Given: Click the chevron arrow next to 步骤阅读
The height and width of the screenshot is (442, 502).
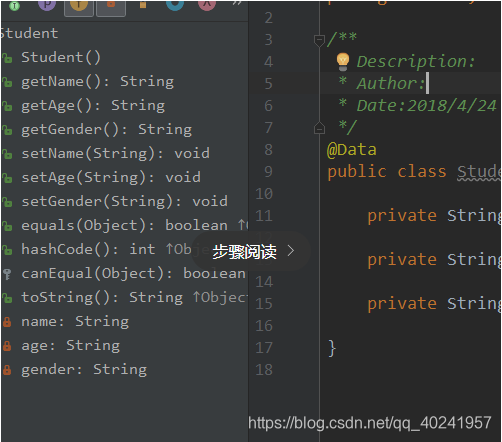Looking at the screenshot, I should click(x=291, y=251).
